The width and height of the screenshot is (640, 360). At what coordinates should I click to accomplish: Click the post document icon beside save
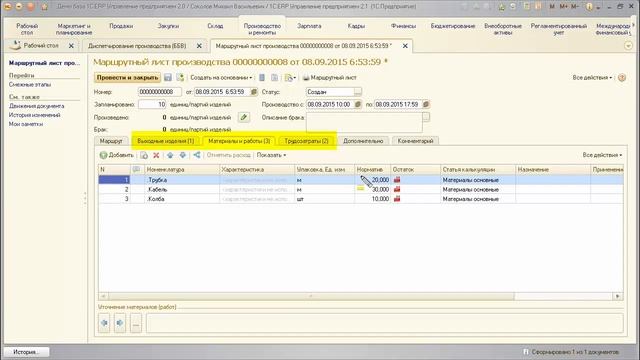180,78
